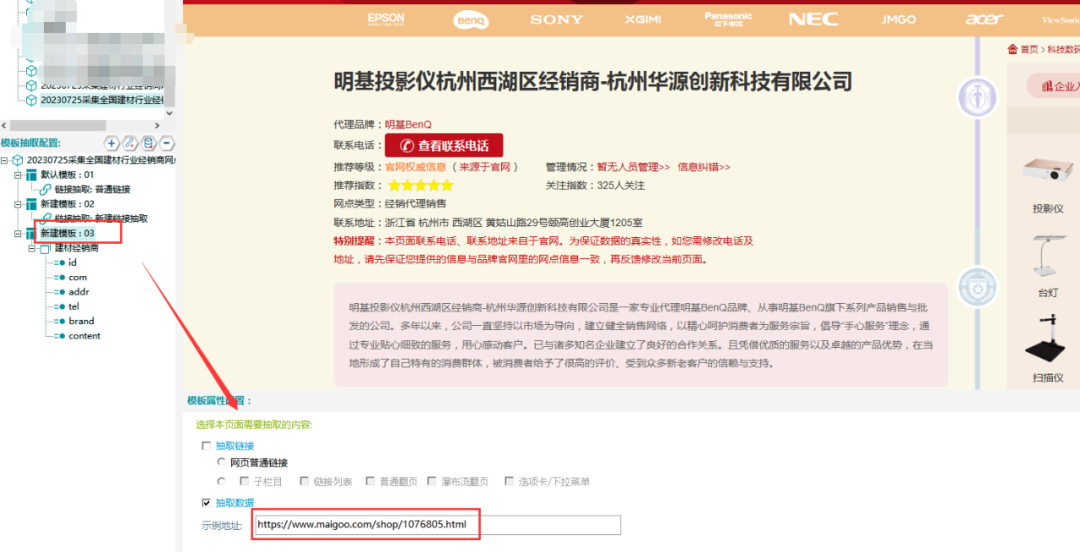This screenshot has width=1080, height=552.
Task: Select the 网页普通链接 radio button
Action: coord(221,462)
